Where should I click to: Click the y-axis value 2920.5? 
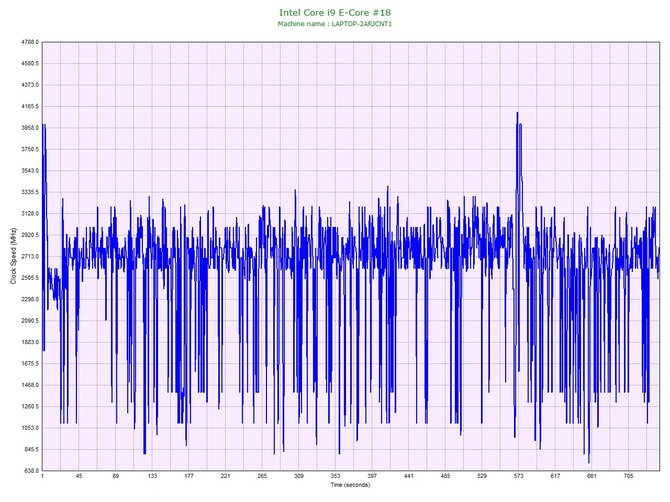click(30, 235)
